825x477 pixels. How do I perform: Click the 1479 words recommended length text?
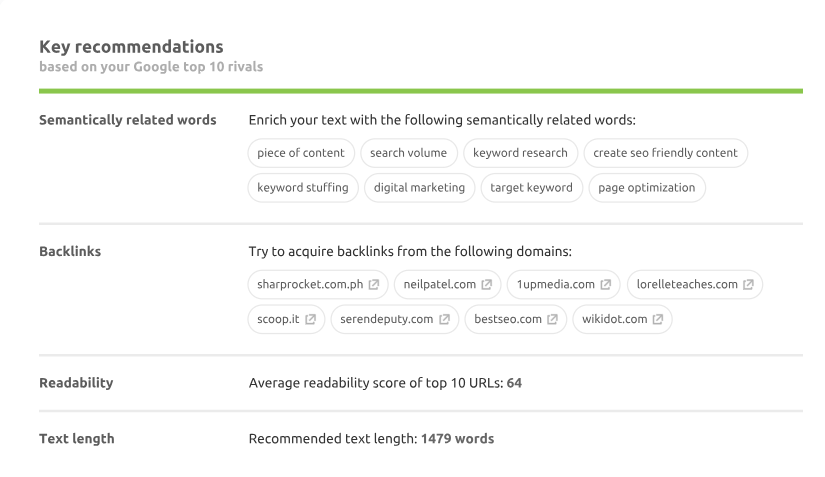click(x=457, y=439)
